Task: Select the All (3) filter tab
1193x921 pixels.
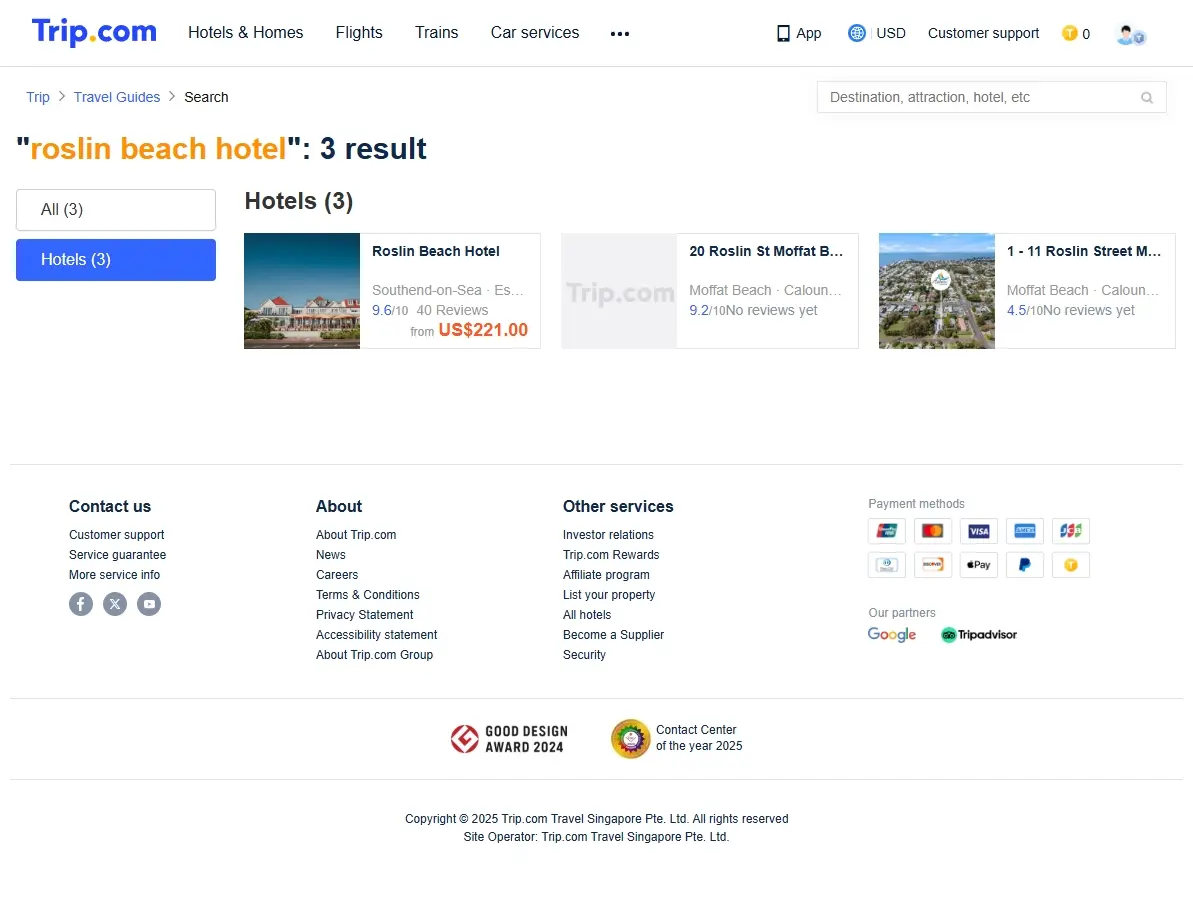Action: pos(116,210)
